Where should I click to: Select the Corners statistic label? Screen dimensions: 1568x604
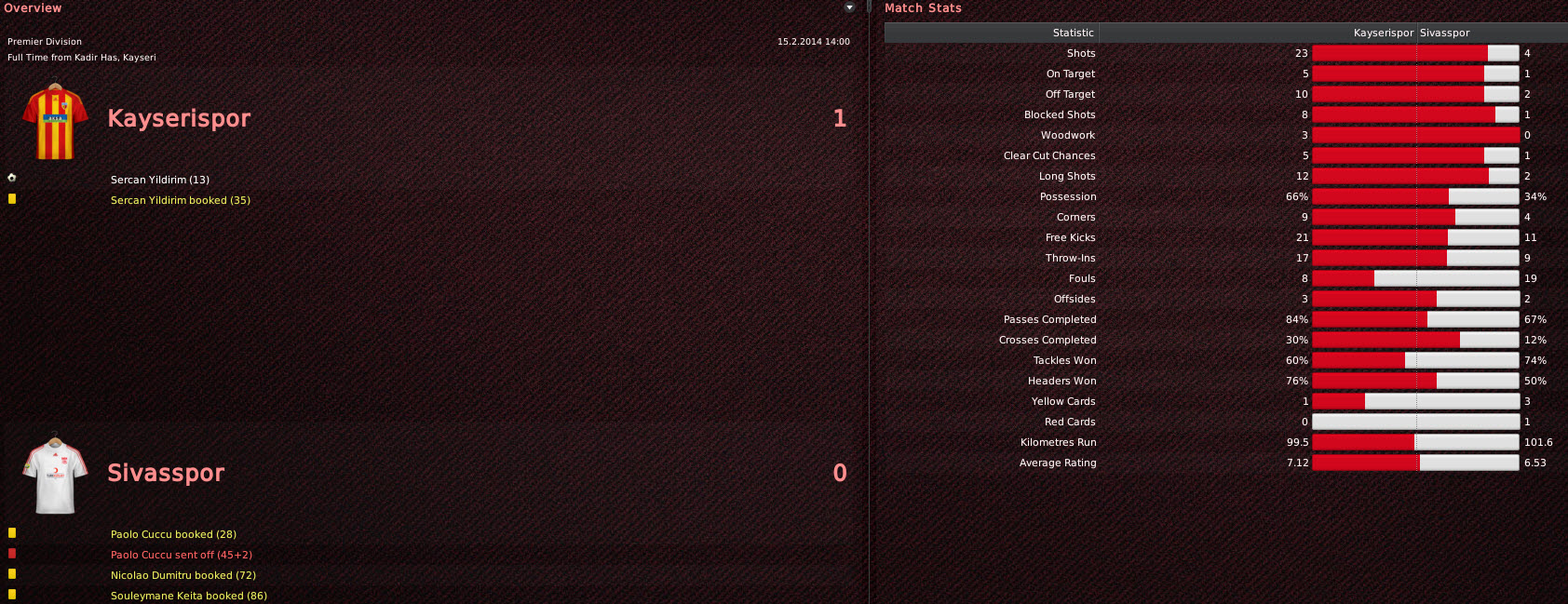click(1076, 217)
